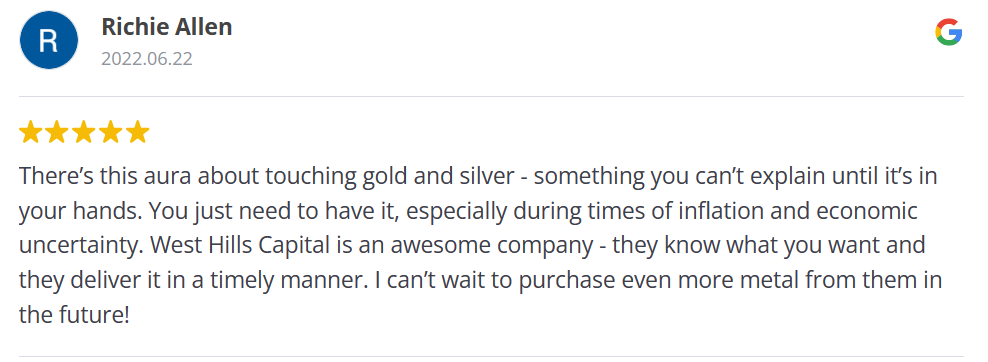Select the second gold star

[57, 133]
